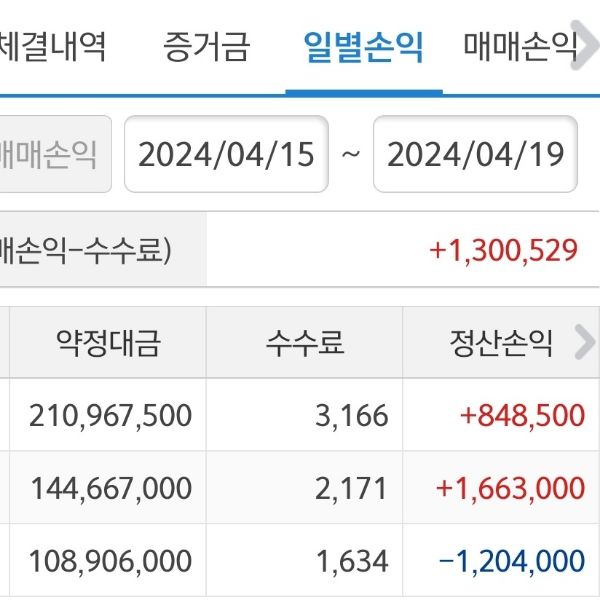Open the 증거금 tab
The width and height of the screenshot is (600, 600).
coord(206,46)
